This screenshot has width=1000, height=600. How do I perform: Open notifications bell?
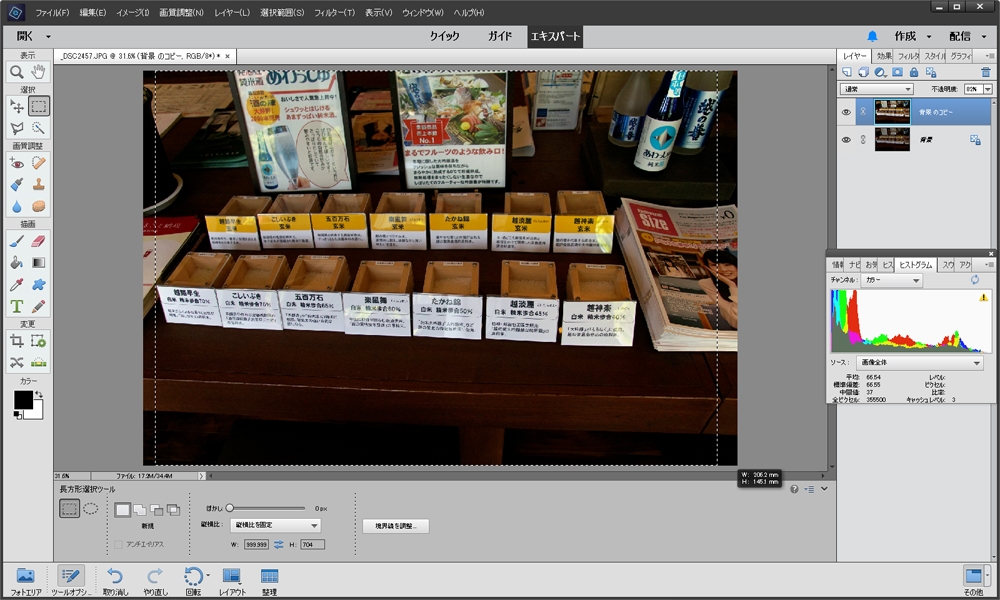tap(872, 36)
